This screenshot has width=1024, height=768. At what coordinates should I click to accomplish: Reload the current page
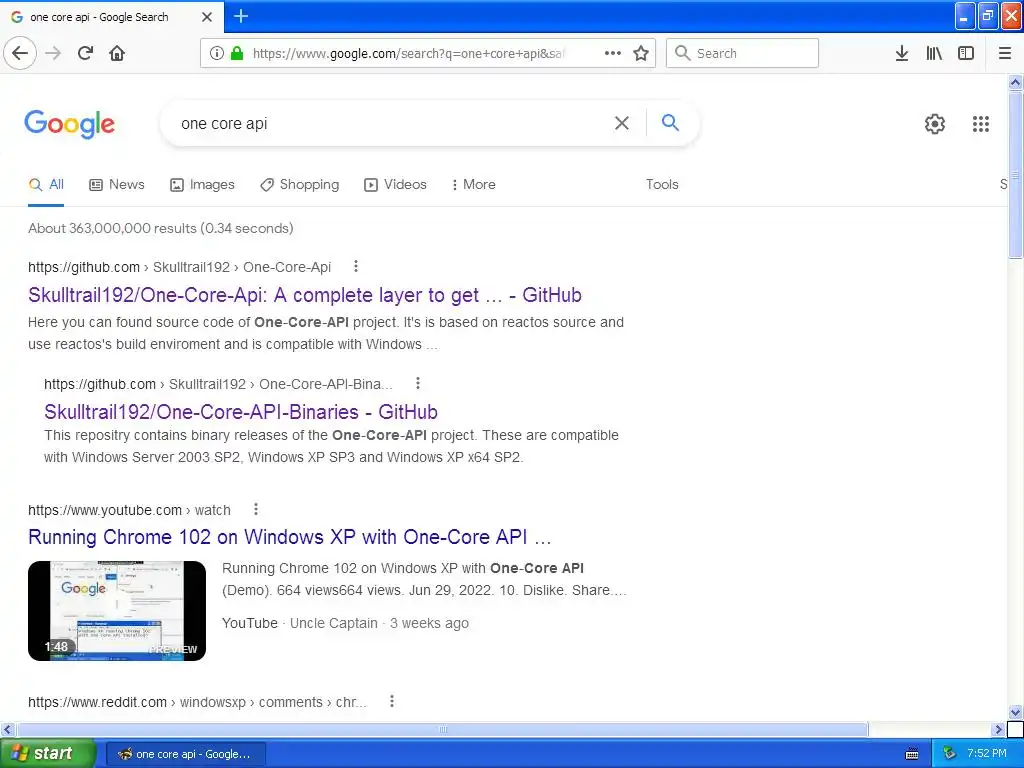(x=86, y=53)
